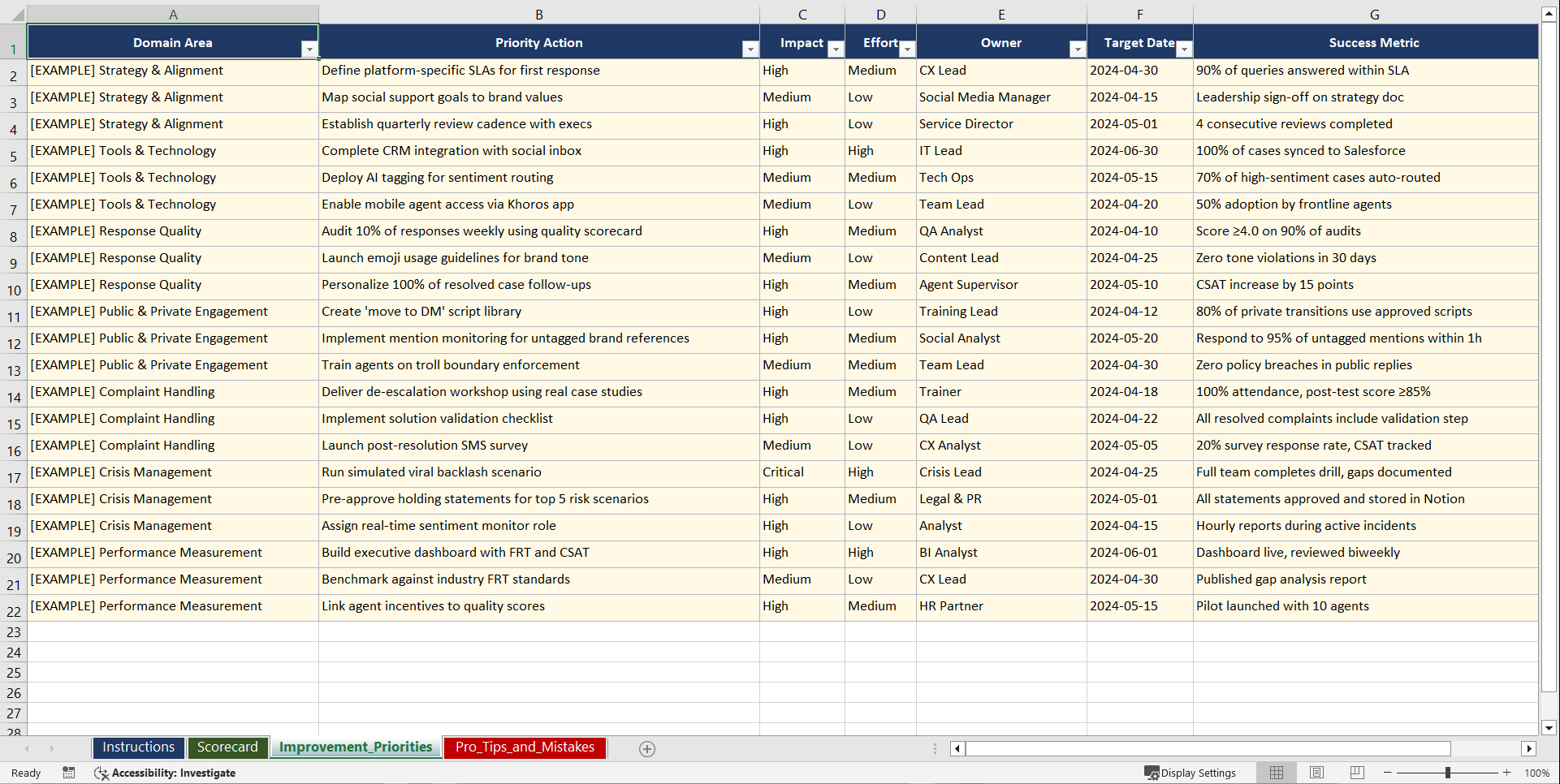Viewport: 1560px width, 784px height.
Task: Toggle Page Layout view
Action: pyautogui.click(x=1316, y=773)
